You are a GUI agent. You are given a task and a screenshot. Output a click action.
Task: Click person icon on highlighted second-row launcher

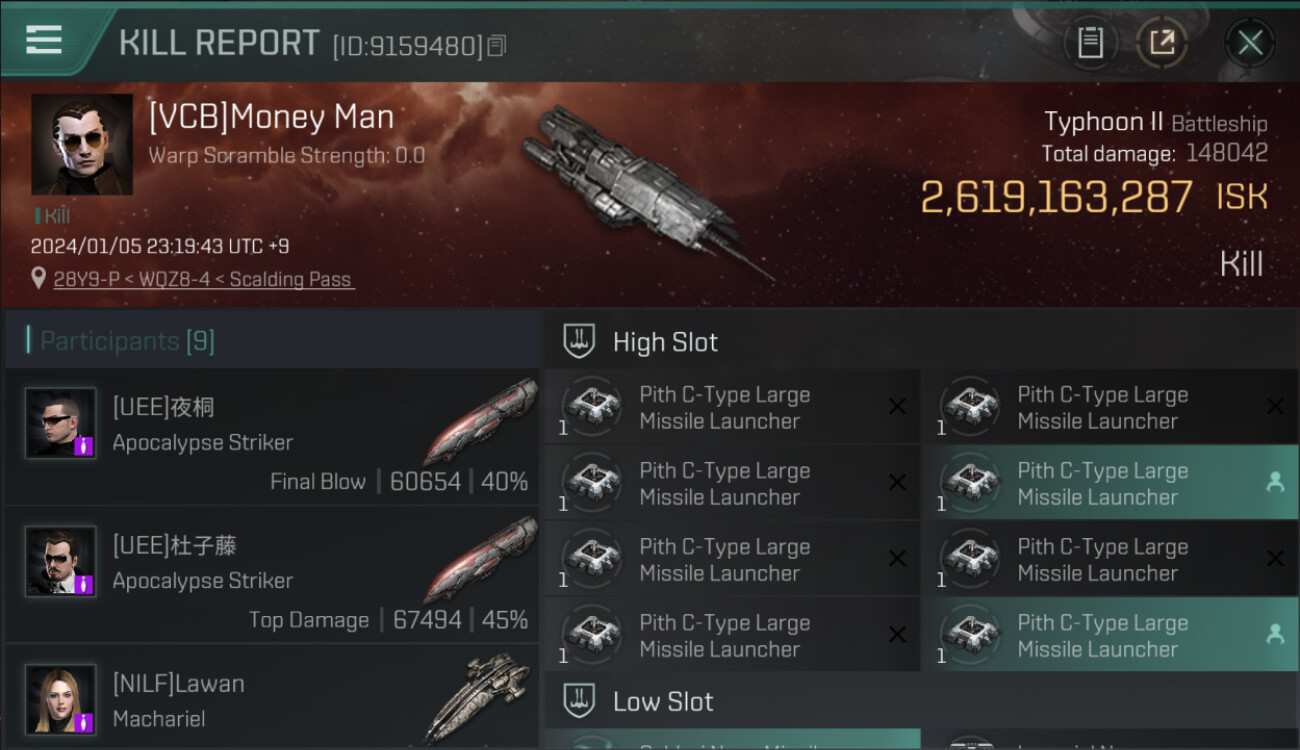[1275, 483]
